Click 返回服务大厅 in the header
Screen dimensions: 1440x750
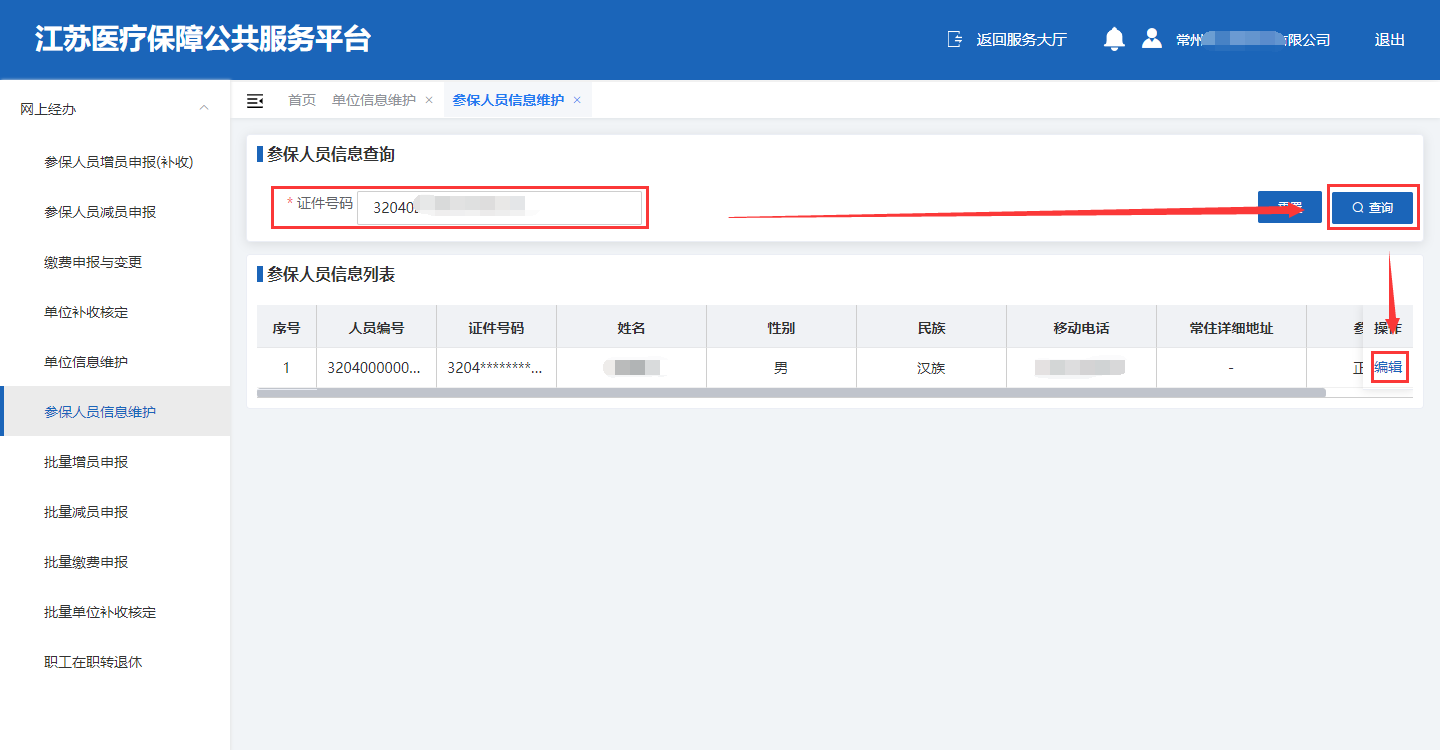[x=1008, y=40]
